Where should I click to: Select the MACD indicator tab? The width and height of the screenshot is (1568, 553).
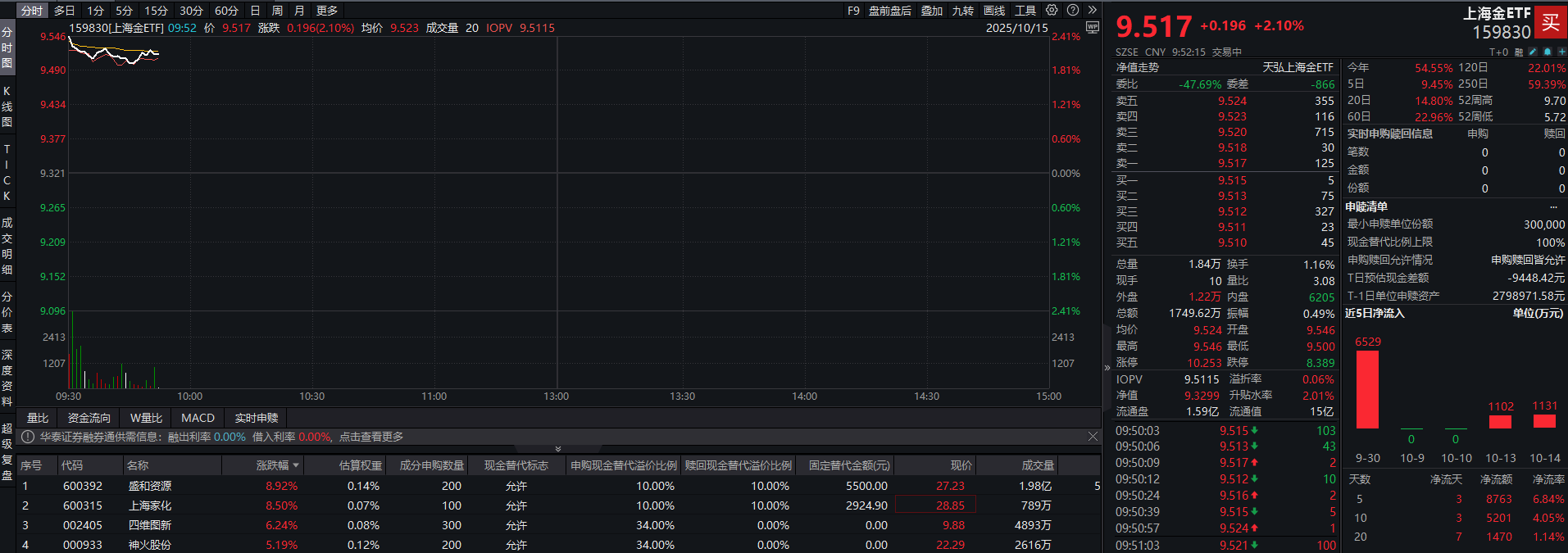pyautogui.click(x=198, y=418)
